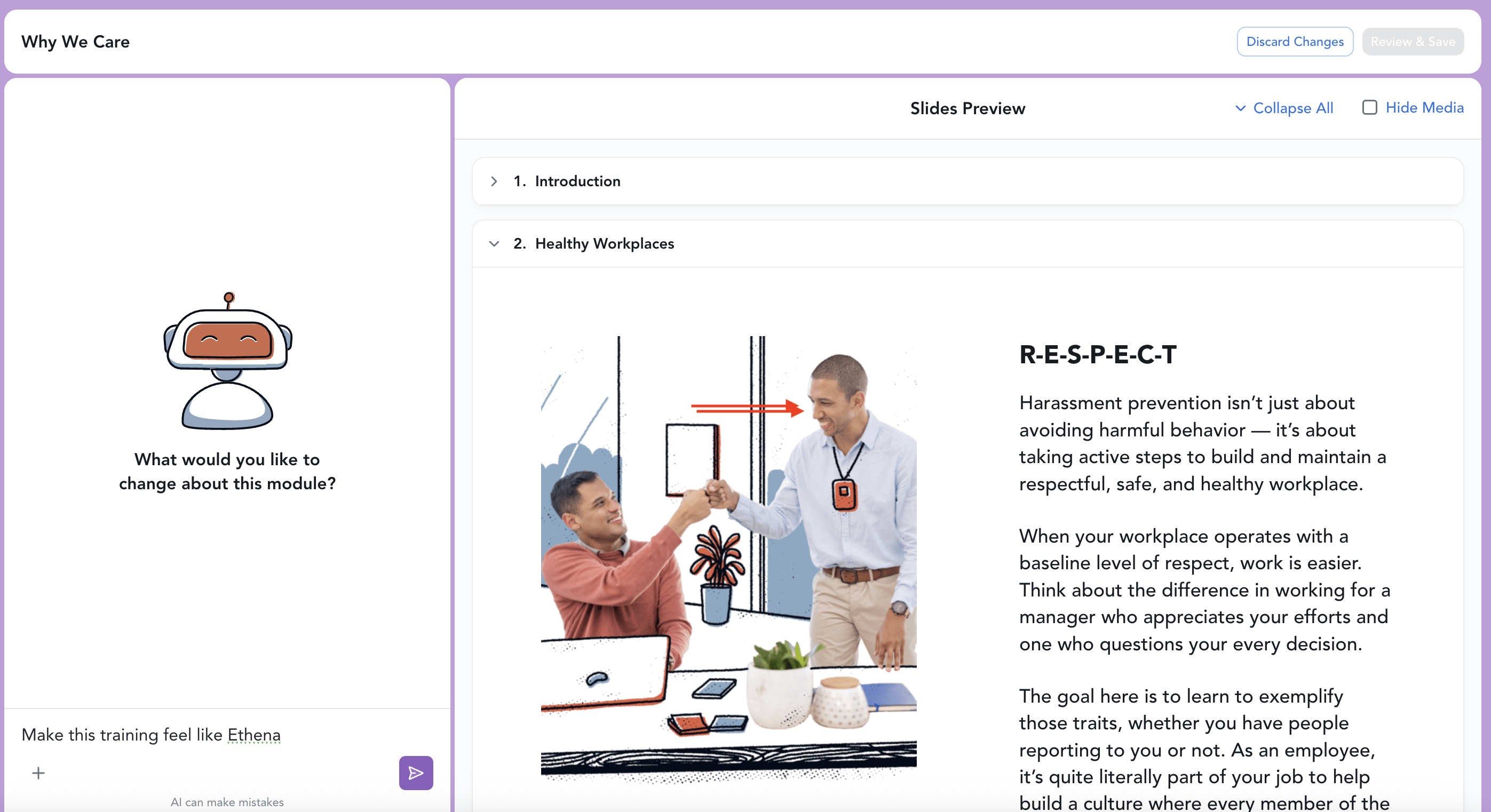The height and width of the screenshot is (812, 1491).
Task: Click the underlined word Ethena in the prompt
Action: pos(253,735)
